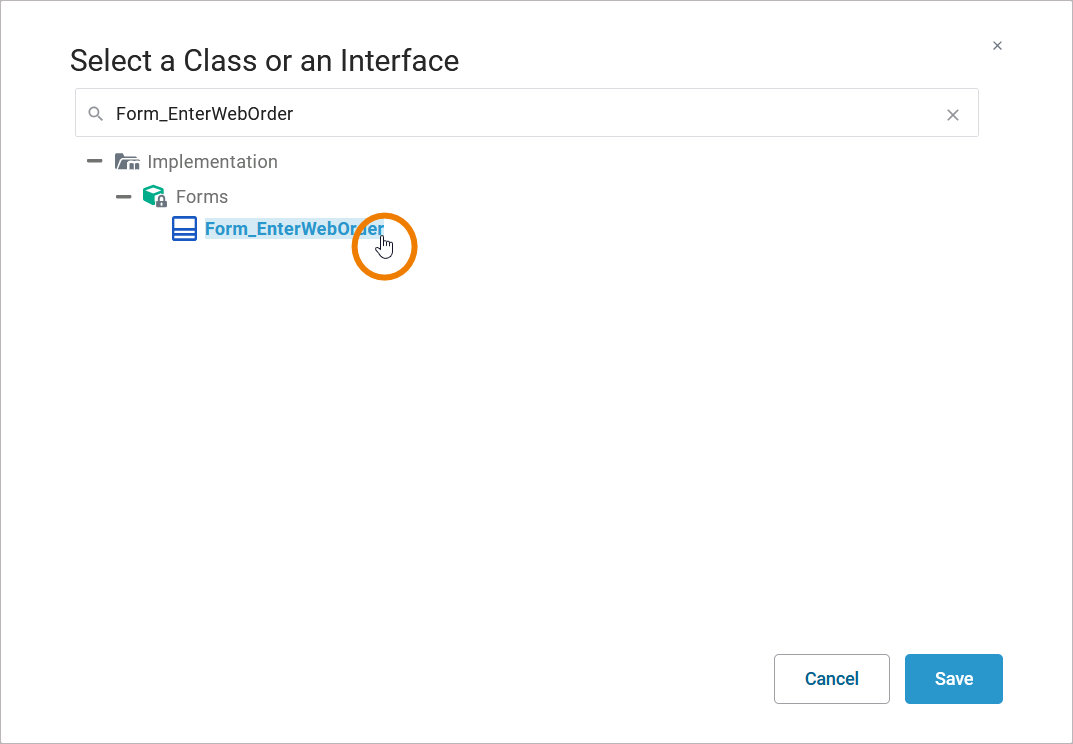Click the typed Form_EnterWebOrder search text
The height and width of the screenshot is (744, 1073).
tap(204, 114)
